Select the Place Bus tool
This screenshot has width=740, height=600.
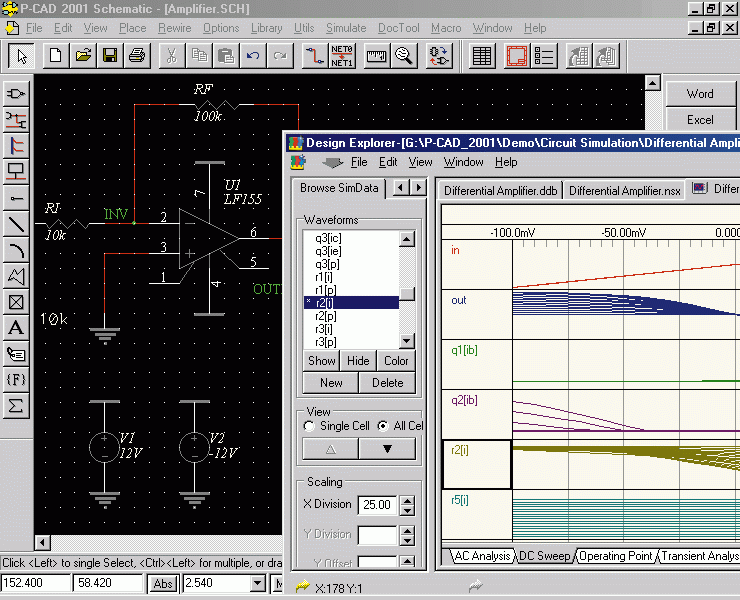click(x=17, y=146)
